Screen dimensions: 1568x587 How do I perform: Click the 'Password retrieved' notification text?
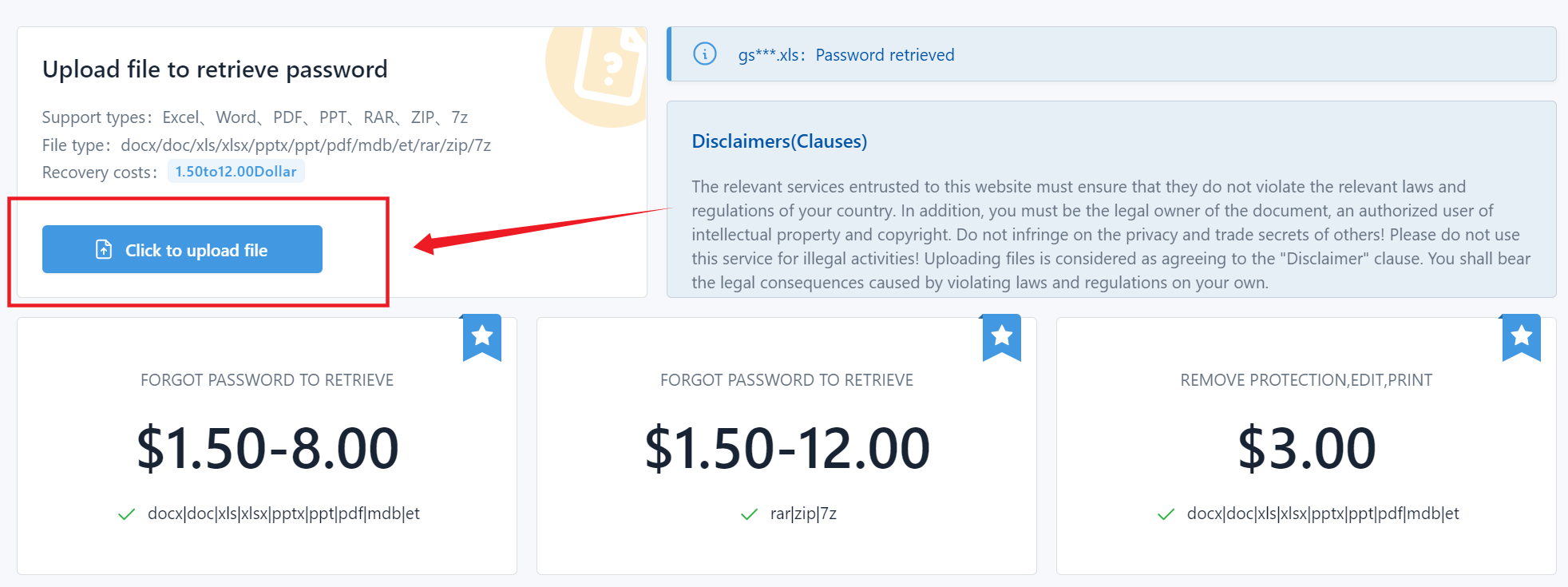coord(885,55)
